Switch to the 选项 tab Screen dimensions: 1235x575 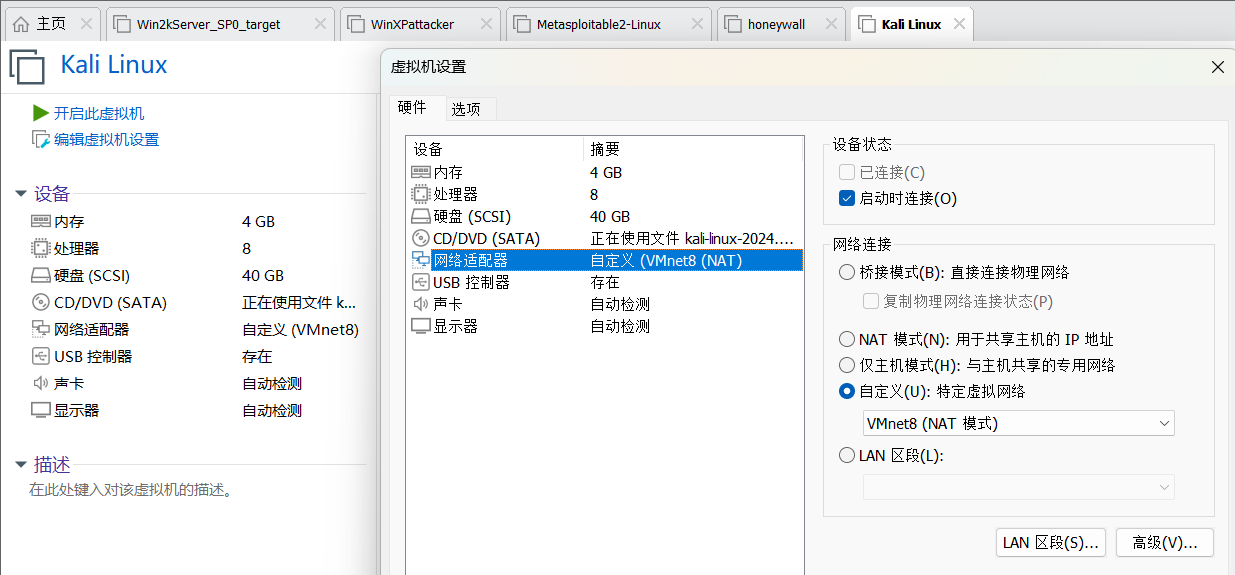click(x=466, y=109)
